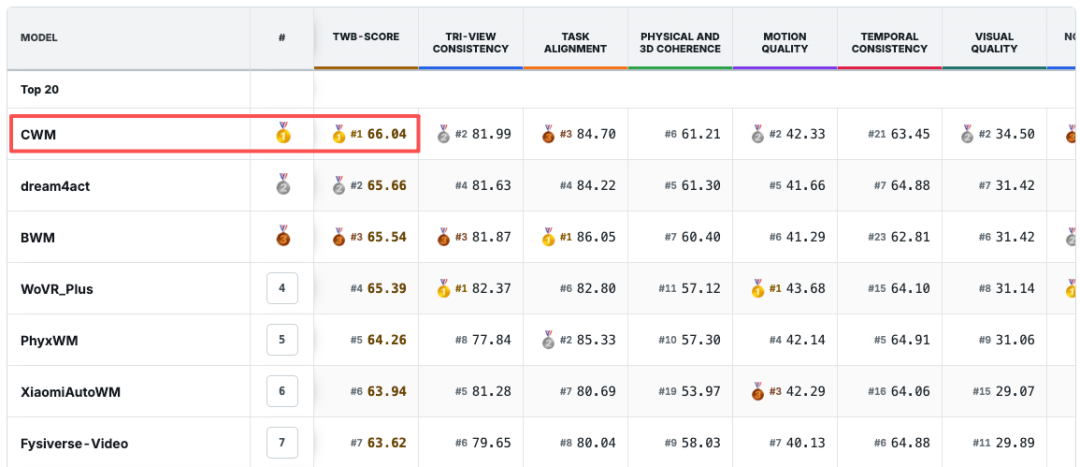The height and width of the screenshot is (467, 1080).
Task: Click gold medal beside WoVR_Plus motion quality 43.68
Action: point(758,288)
